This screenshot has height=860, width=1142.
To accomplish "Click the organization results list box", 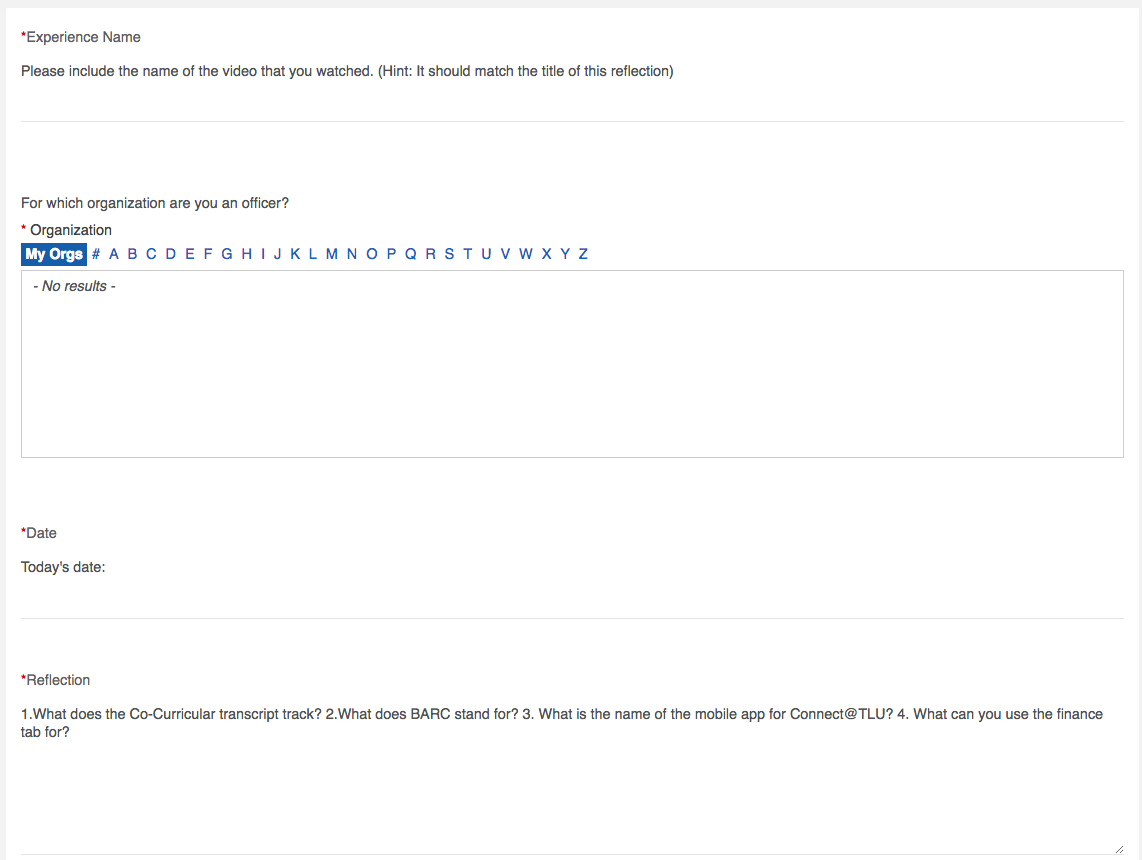I will (572, 364).
